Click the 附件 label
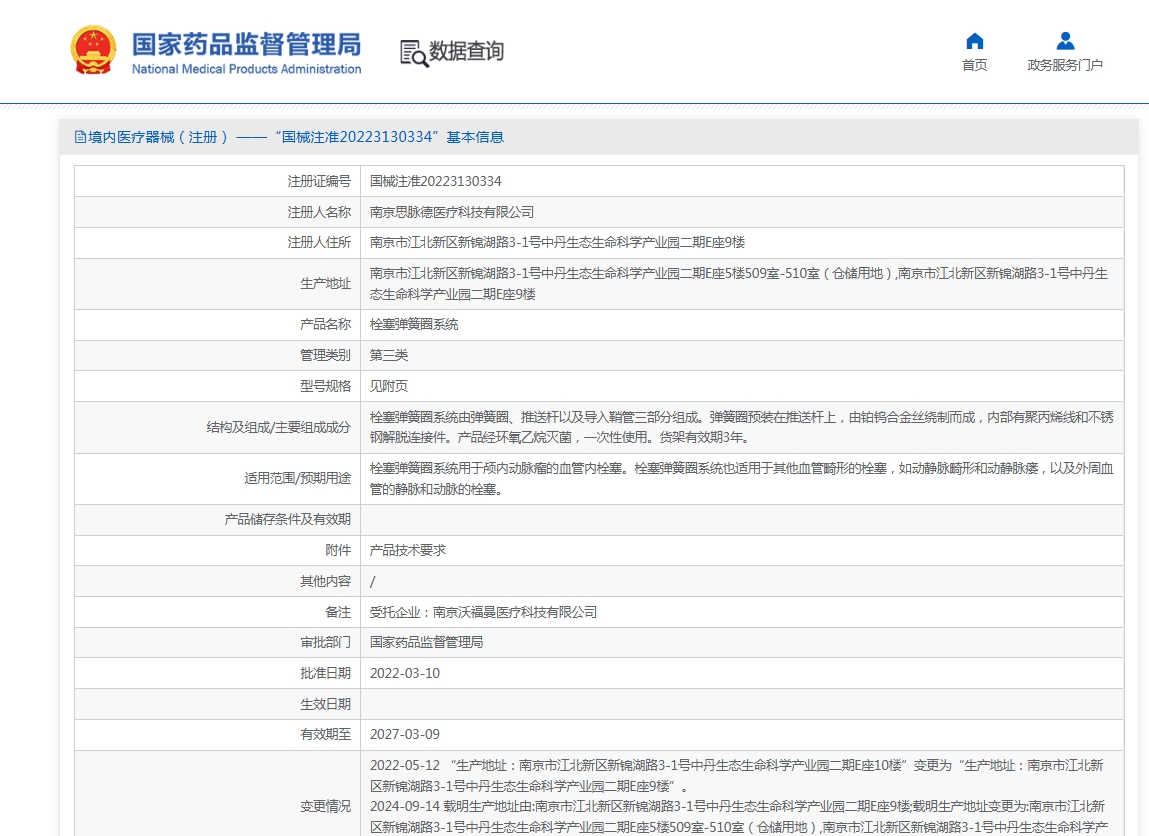1149x836 pixels. [338, 550]
